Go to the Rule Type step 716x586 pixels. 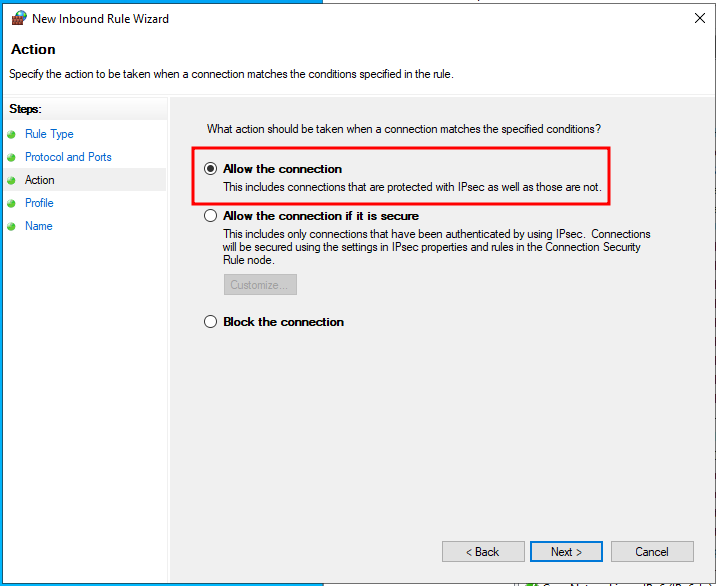pos(49,134)
